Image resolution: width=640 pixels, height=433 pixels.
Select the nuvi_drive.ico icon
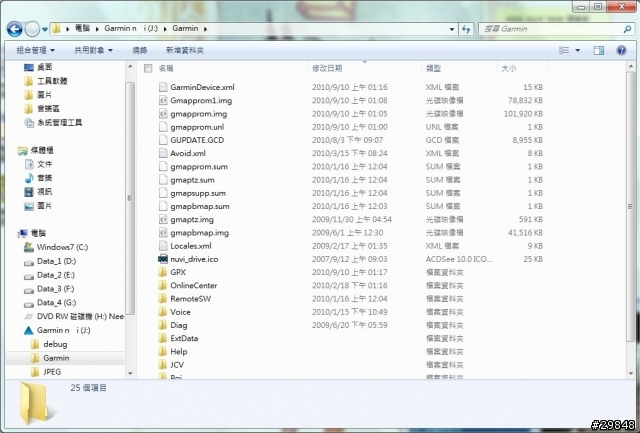coord(163,259)
